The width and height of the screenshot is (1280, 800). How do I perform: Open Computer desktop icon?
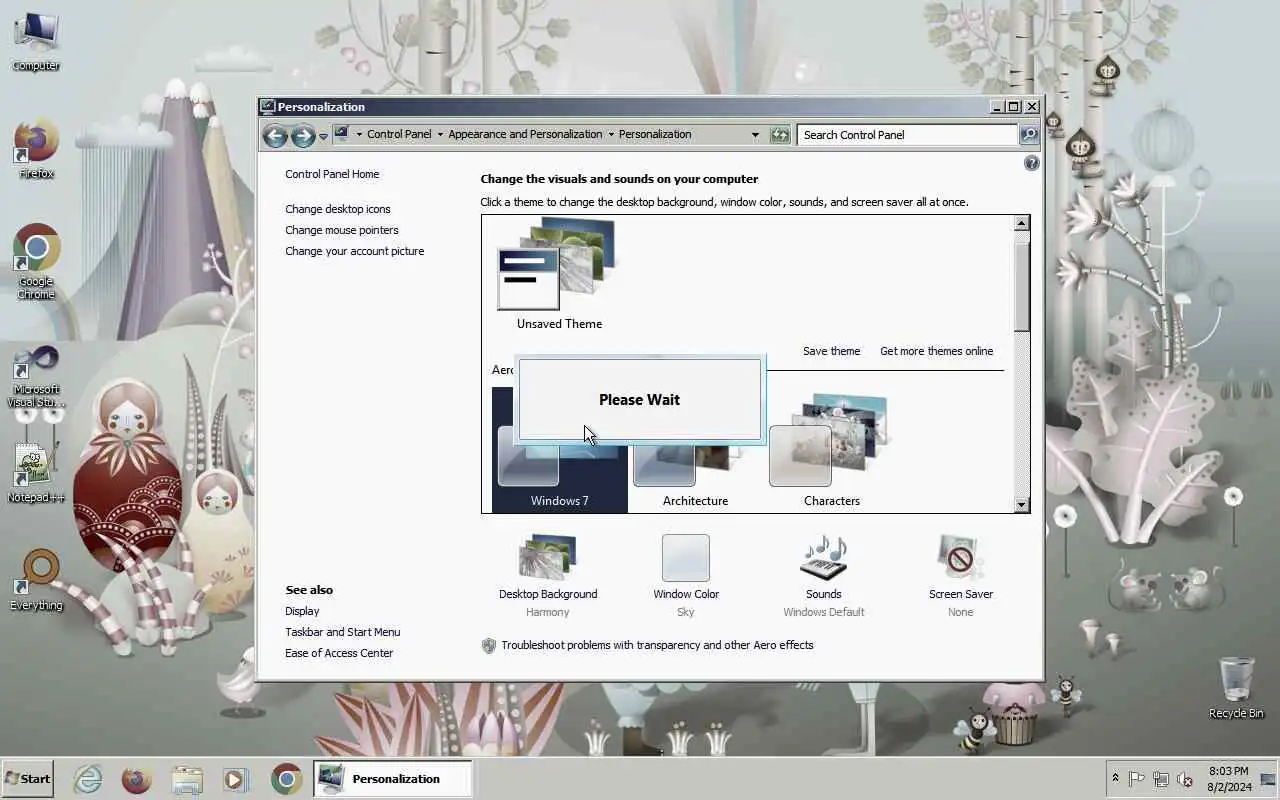[x=36, y=41]
